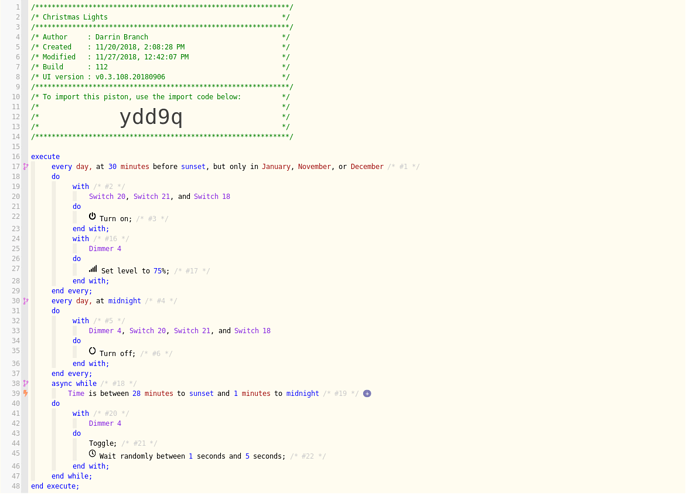The width and height of the screenshot is (690, 495).
Task: Click 'end every;' on line 29
Action: [72, 291]
